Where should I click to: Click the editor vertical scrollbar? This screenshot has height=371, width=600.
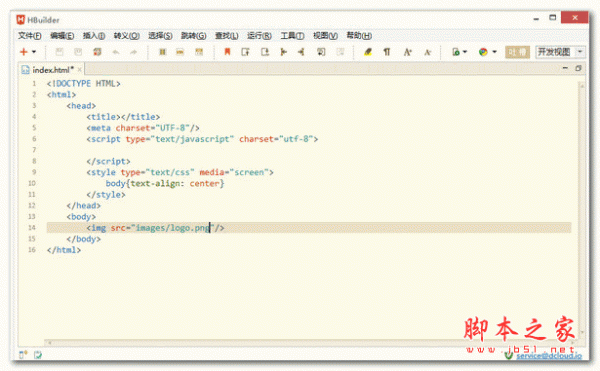point(582,208)
